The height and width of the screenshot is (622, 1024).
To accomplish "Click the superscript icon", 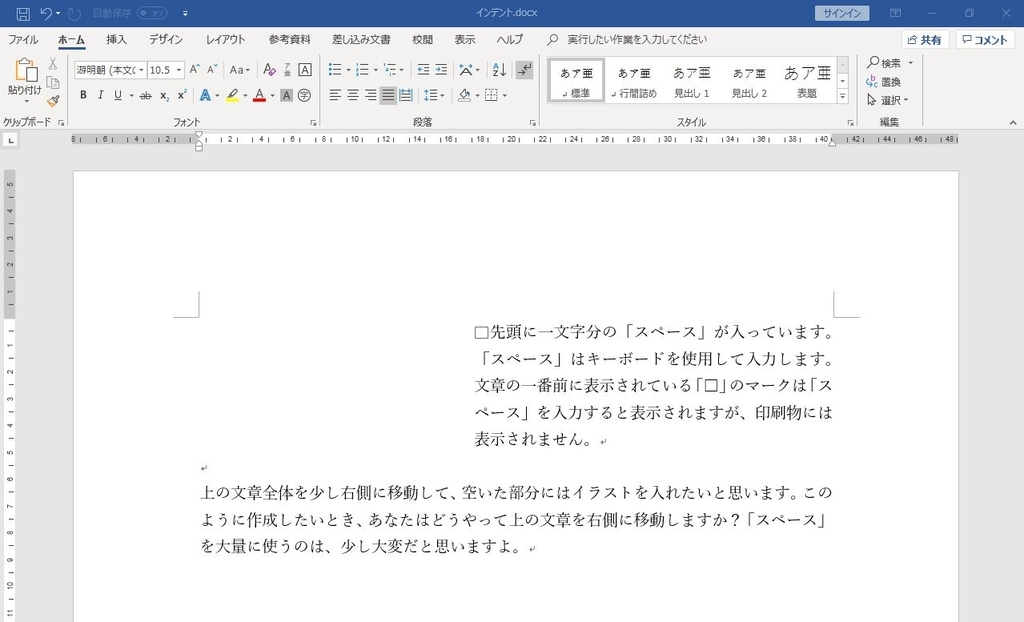I will (181, 94).
